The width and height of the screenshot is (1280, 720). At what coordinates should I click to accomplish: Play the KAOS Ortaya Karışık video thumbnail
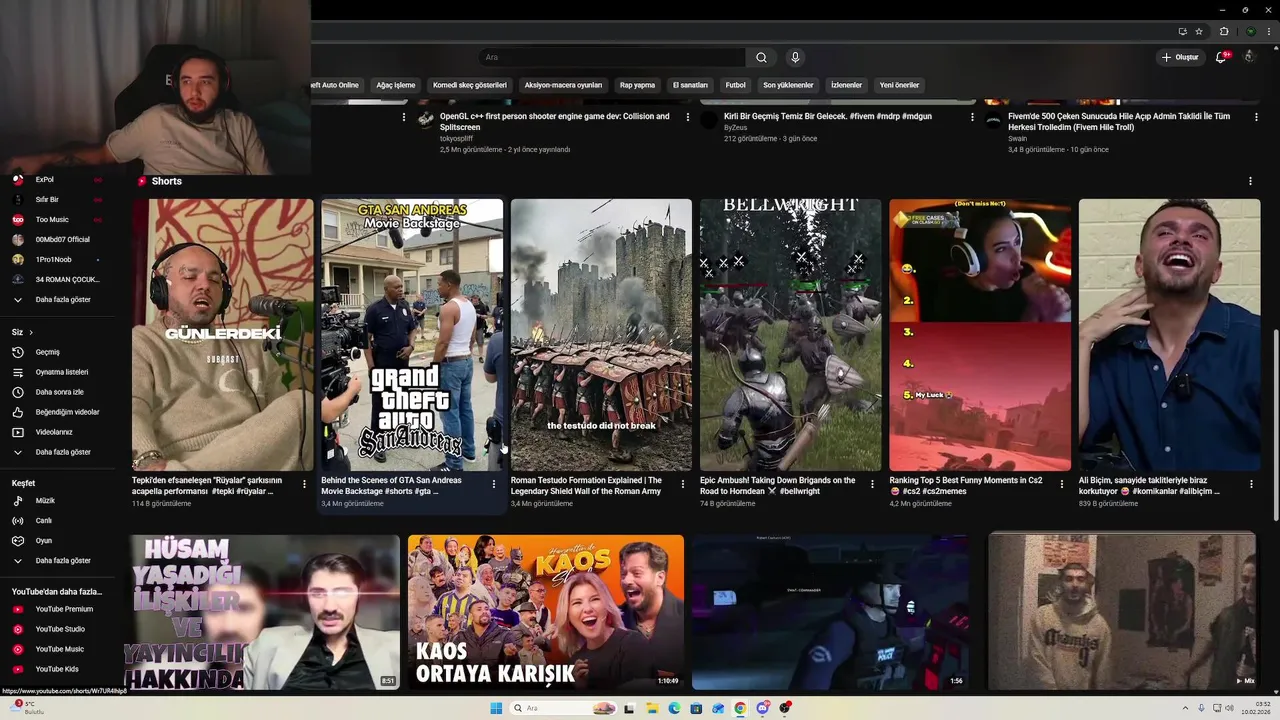546,612
